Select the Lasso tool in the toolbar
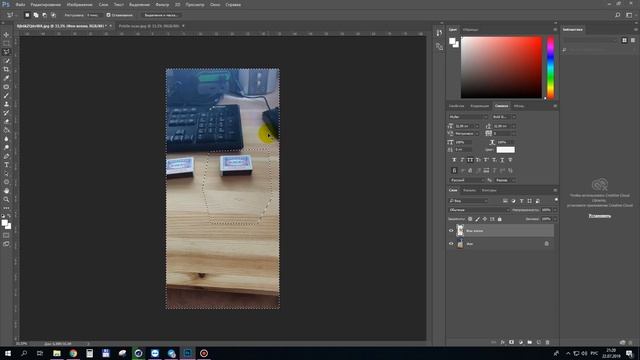 click(6, 52)
